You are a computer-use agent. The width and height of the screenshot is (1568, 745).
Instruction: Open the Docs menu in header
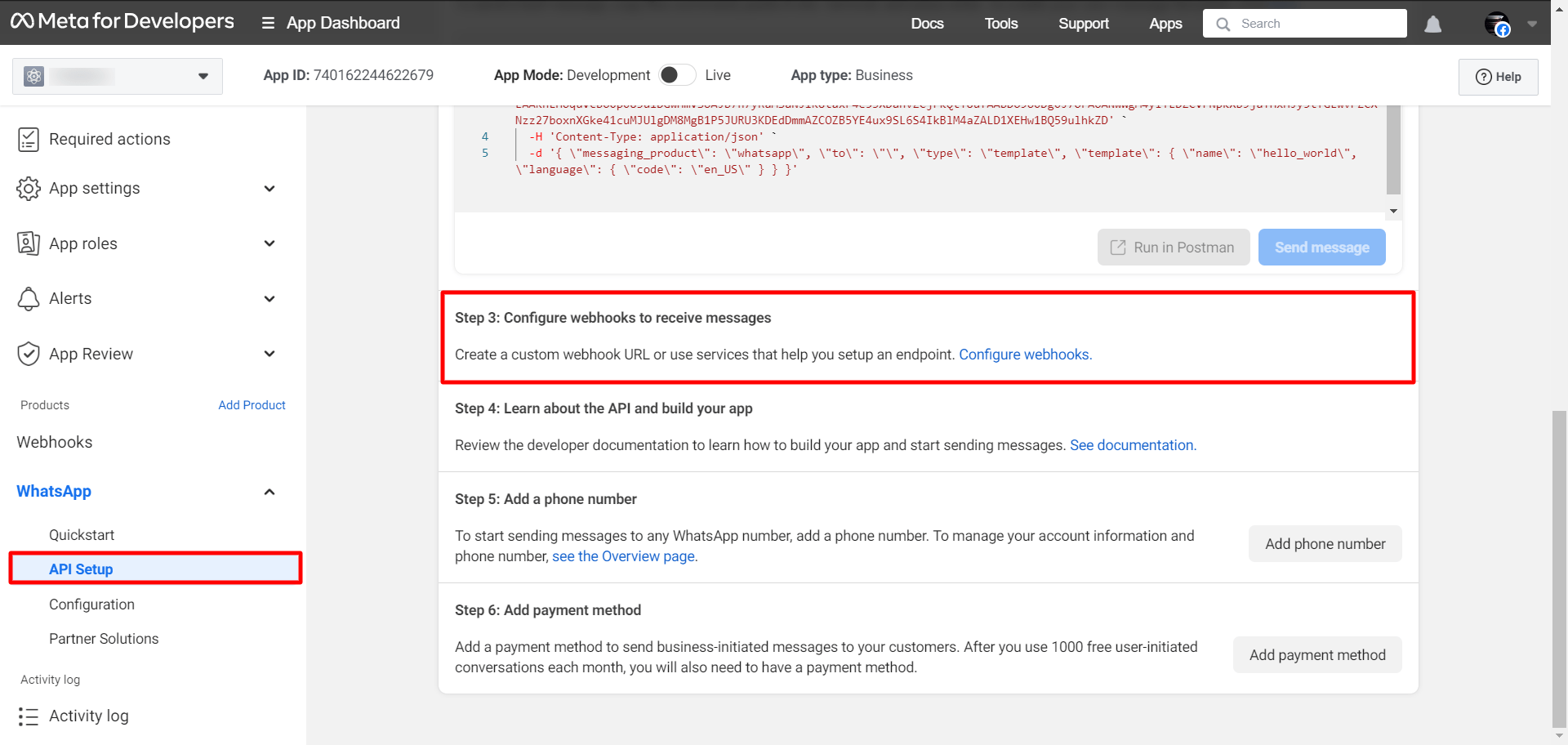point(927,24)
